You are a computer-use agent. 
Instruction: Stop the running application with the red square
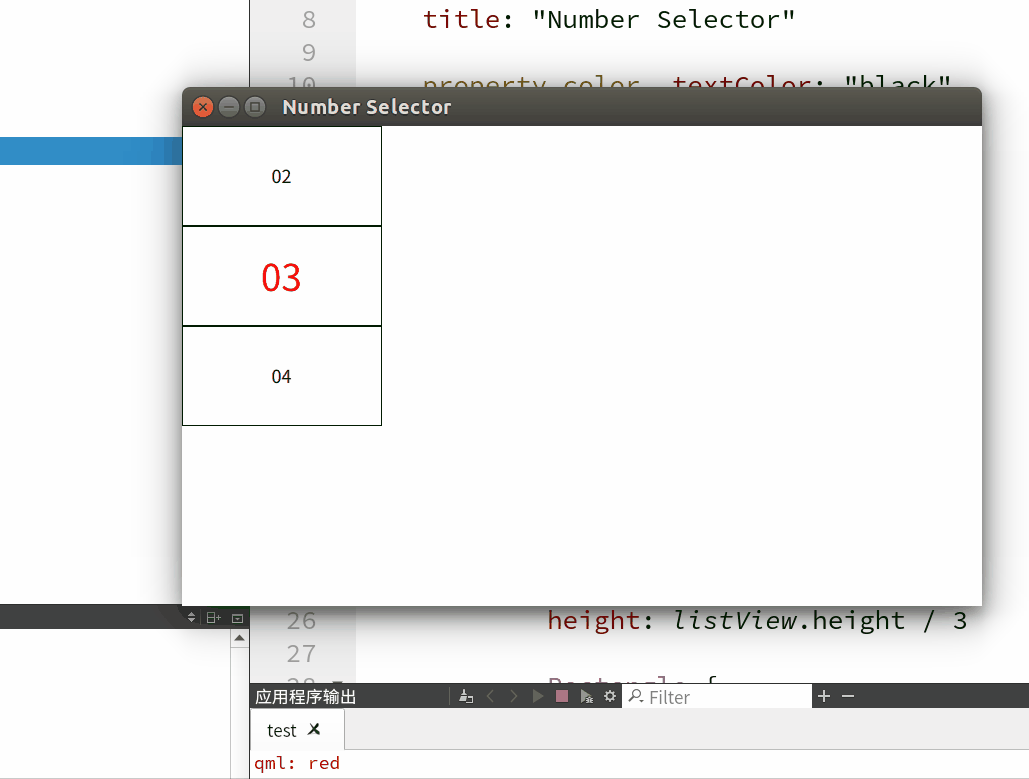(x=562, y=696)
